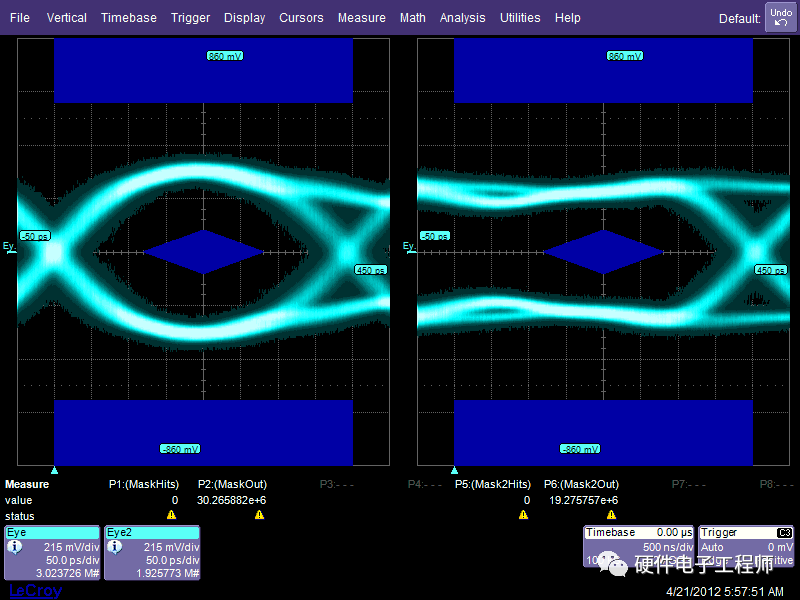The width and height of the screenshot is (800, 600).
Task: Click the -50 ps label in right grid
Action: tap(435, 236)
